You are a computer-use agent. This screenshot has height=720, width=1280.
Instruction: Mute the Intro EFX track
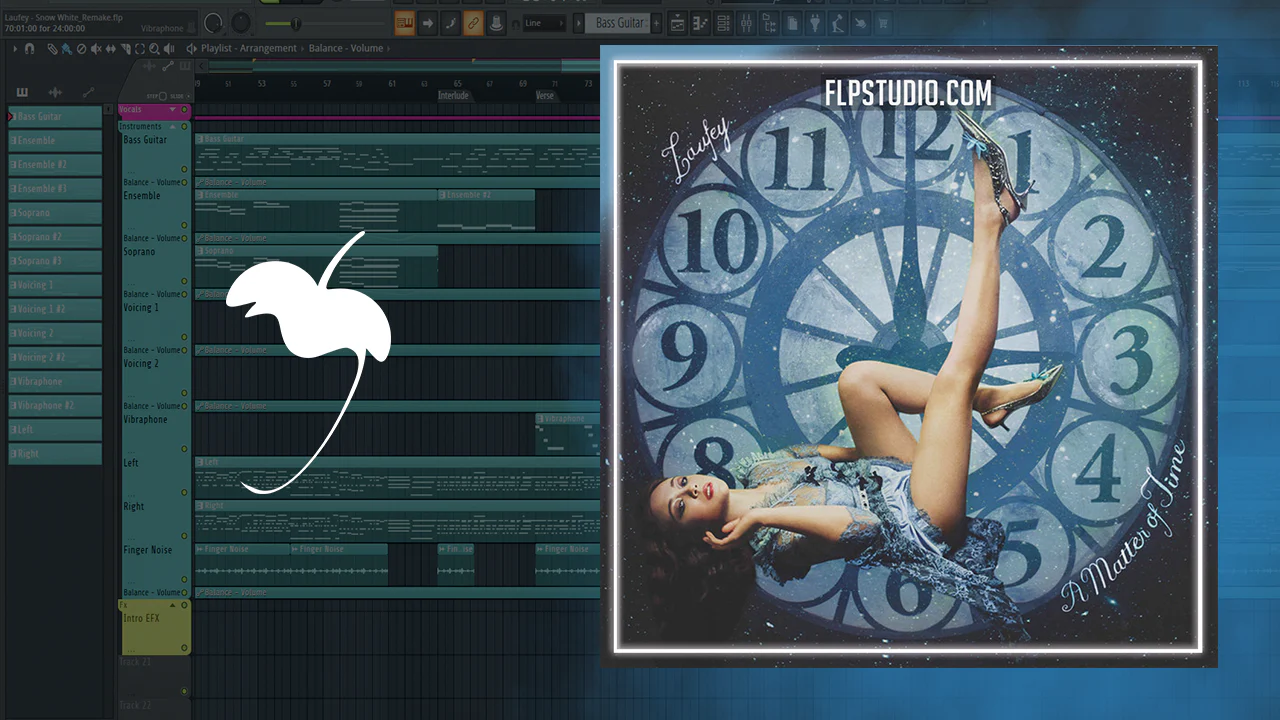184,648
